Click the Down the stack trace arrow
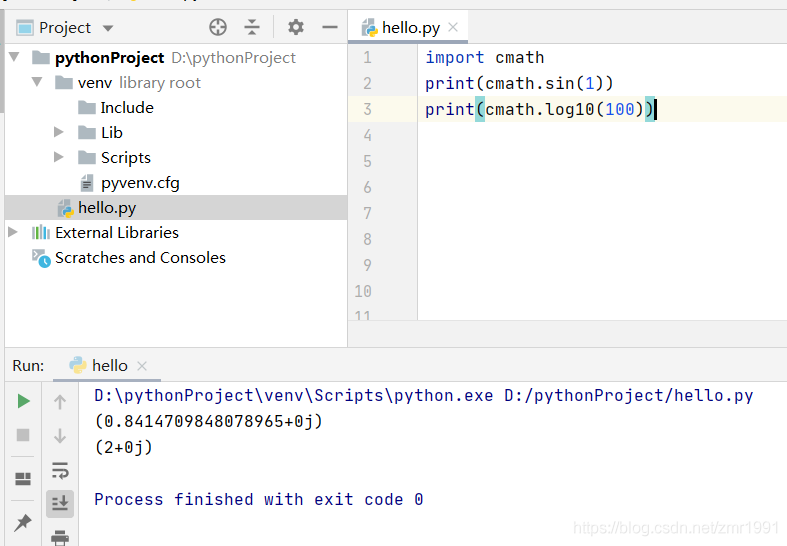This screenshot has width=787, height=546. click(60, 435)
